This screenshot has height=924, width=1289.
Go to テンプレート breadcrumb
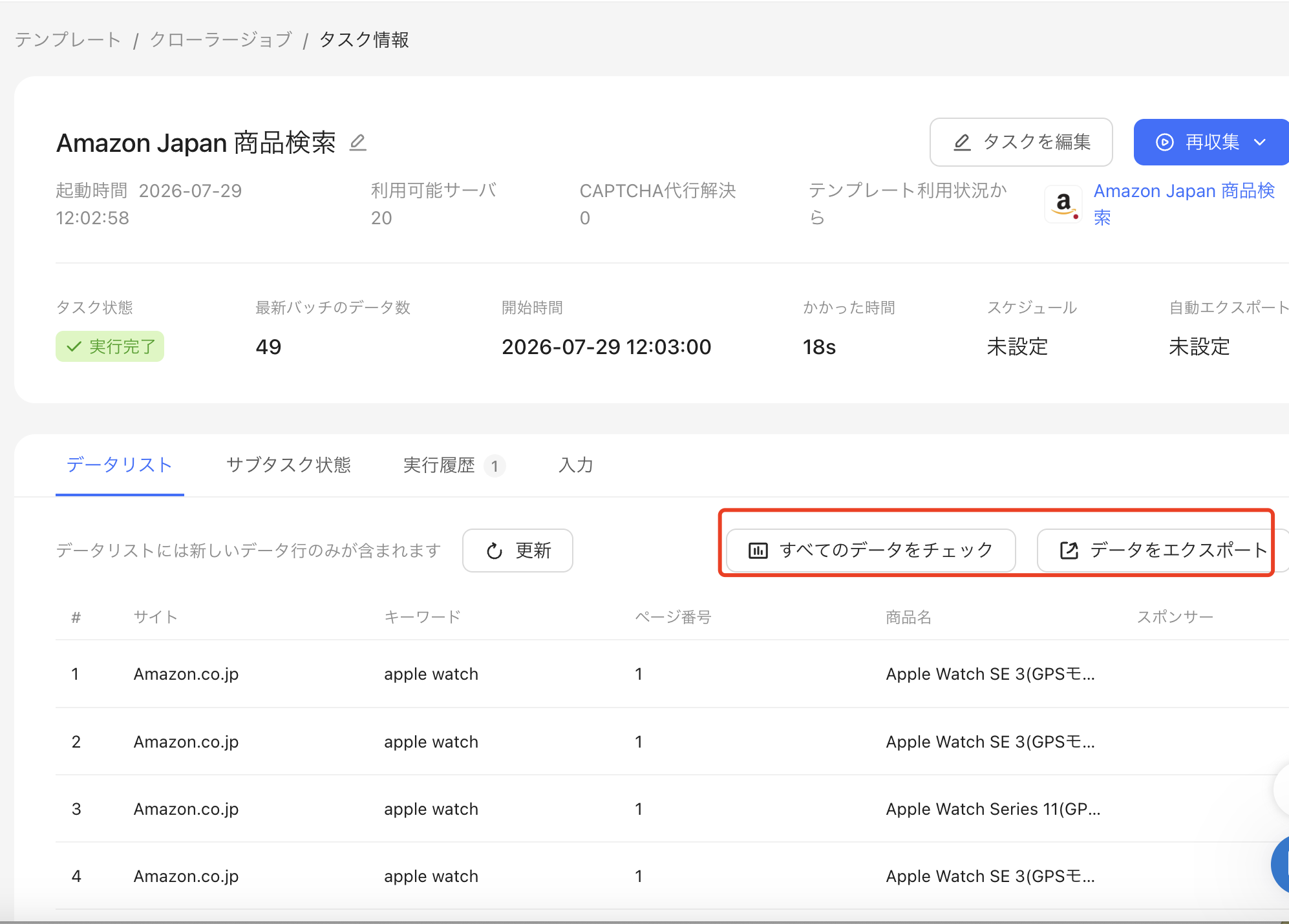[x=68, y=40]
